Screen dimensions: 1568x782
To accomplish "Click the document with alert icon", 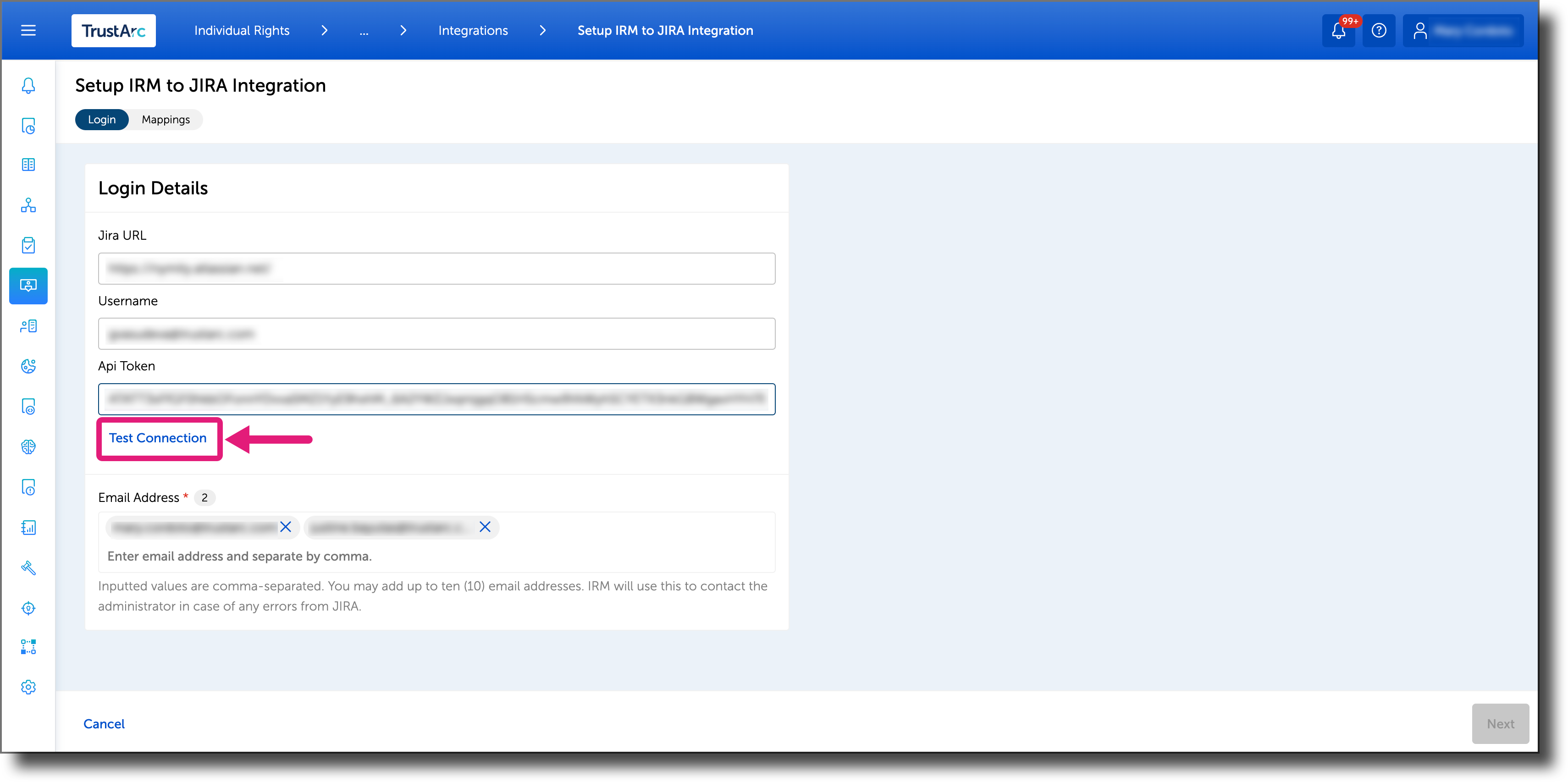I will [x=28, y=487].
